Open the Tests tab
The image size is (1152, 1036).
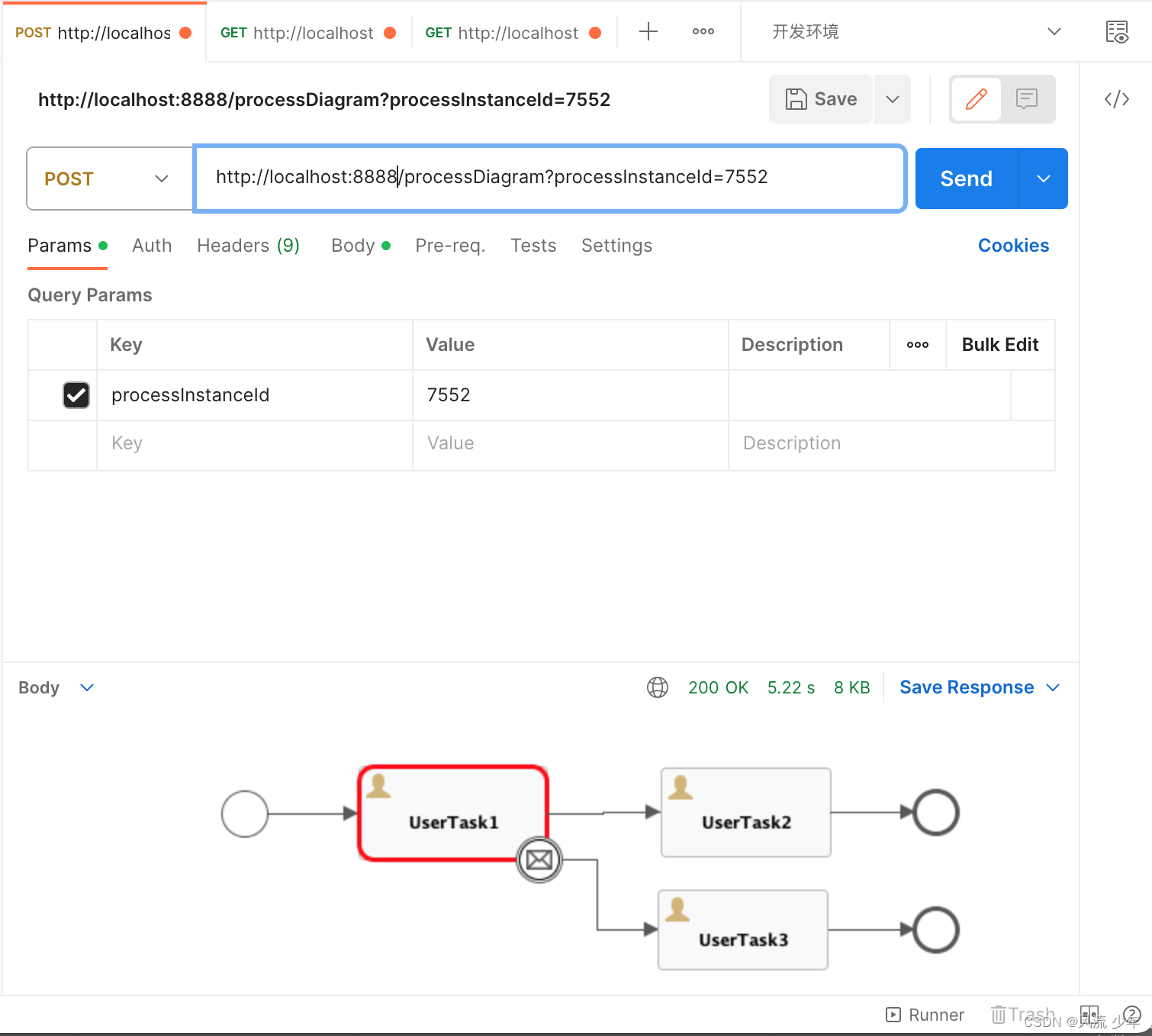[x=533, y=246]
